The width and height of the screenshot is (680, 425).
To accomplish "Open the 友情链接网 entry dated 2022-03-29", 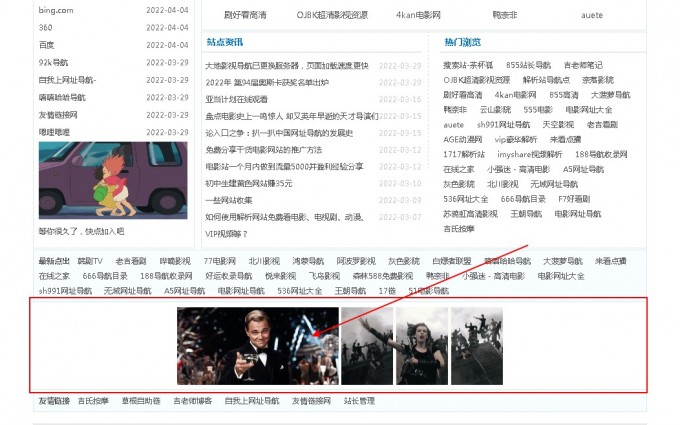I will pyautogui.click(x=58, y=115).
